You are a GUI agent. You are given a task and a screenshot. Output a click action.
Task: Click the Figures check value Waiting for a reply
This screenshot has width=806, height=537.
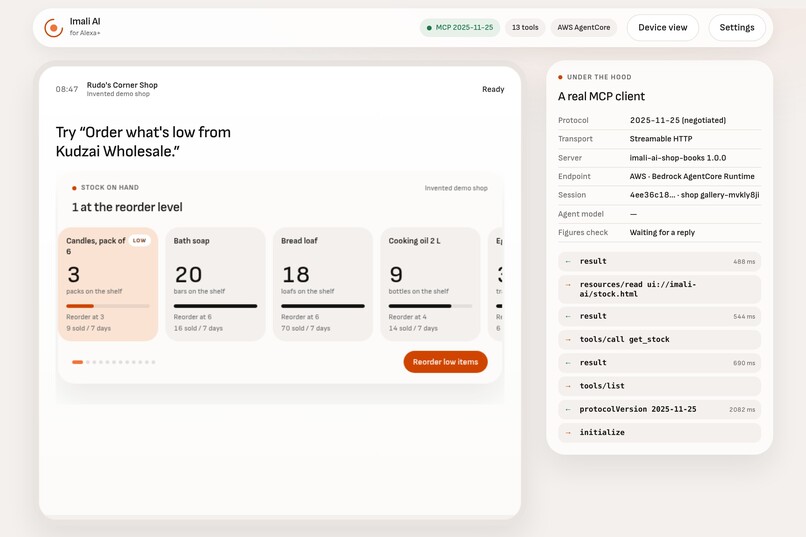pyautogui.click(x=662, y=233)
